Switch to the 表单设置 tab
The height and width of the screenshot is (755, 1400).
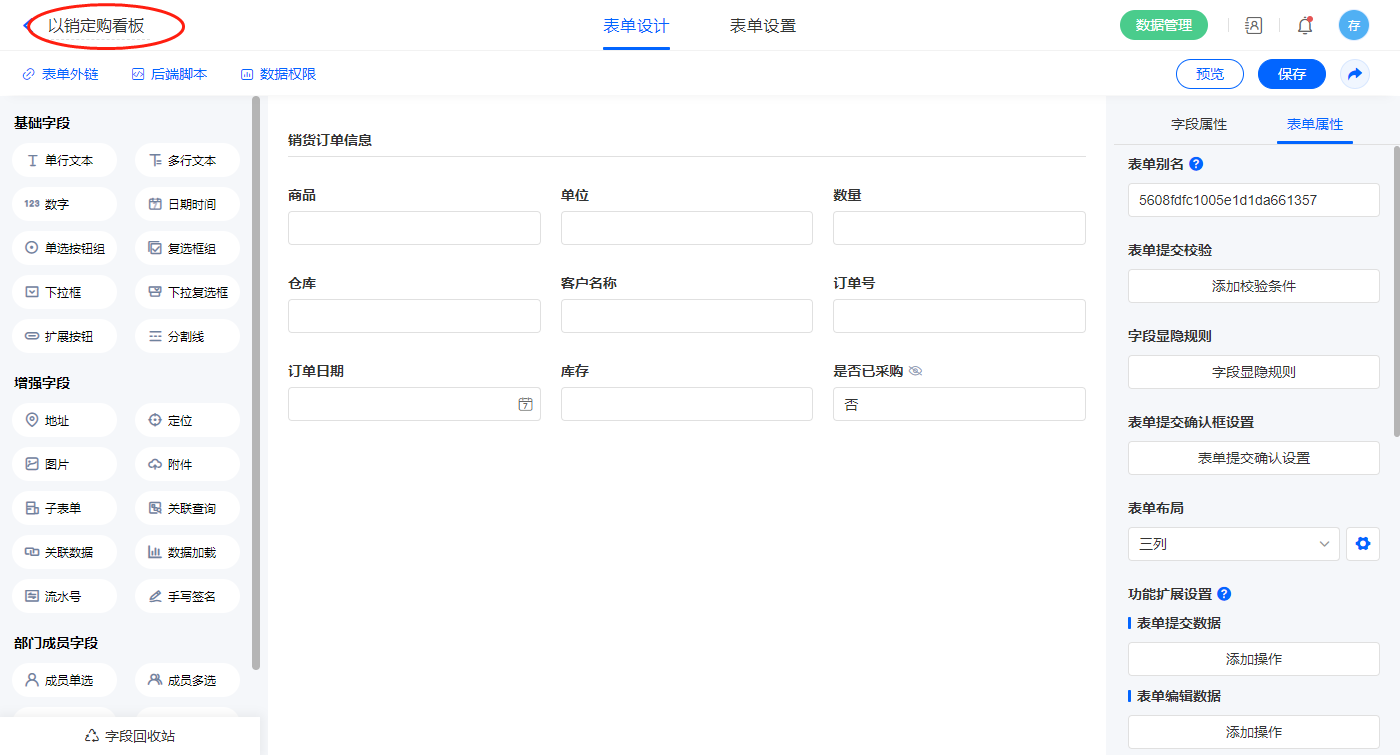(x=763, y=26)
